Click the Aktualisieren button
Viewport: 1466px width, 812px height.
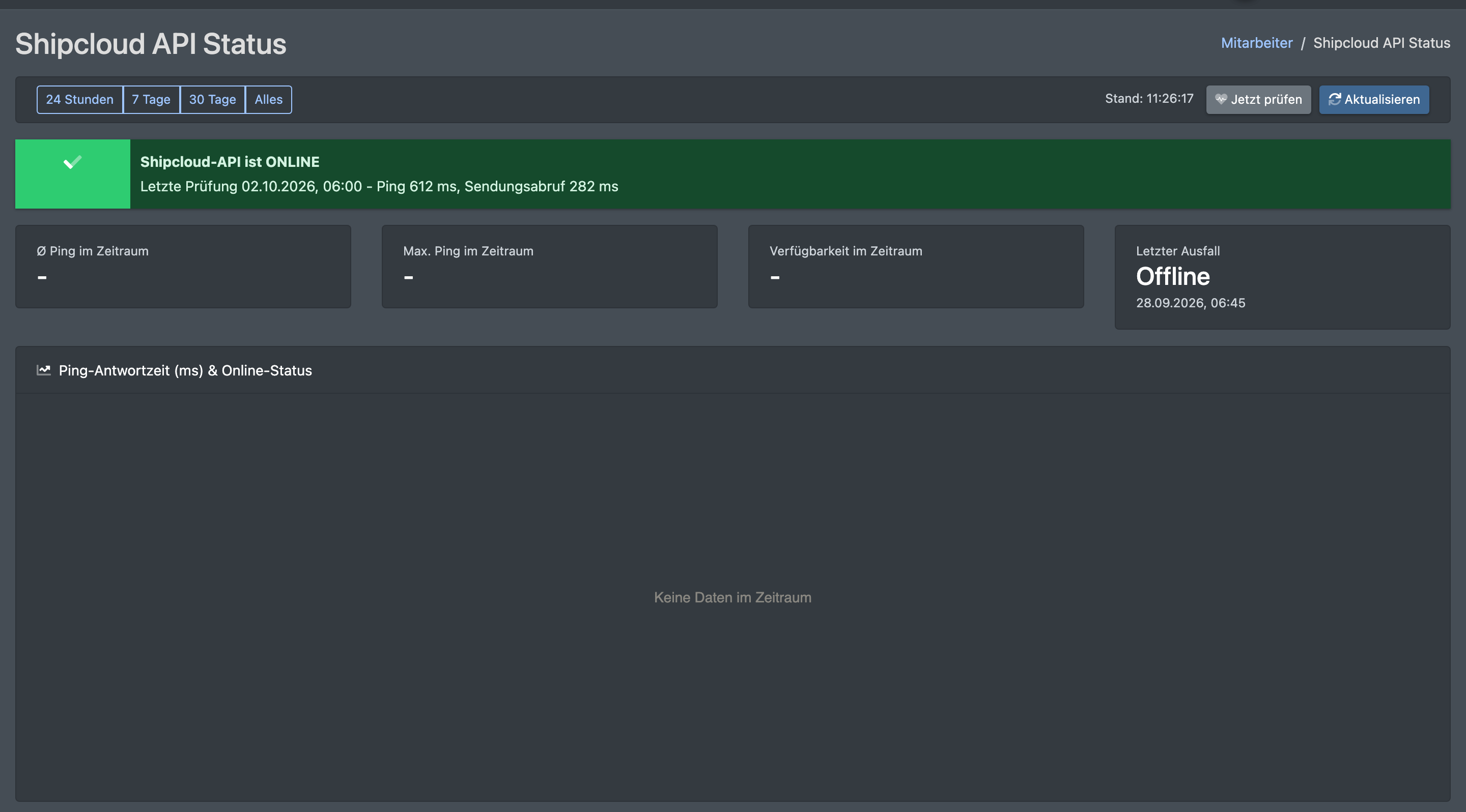1374,100
